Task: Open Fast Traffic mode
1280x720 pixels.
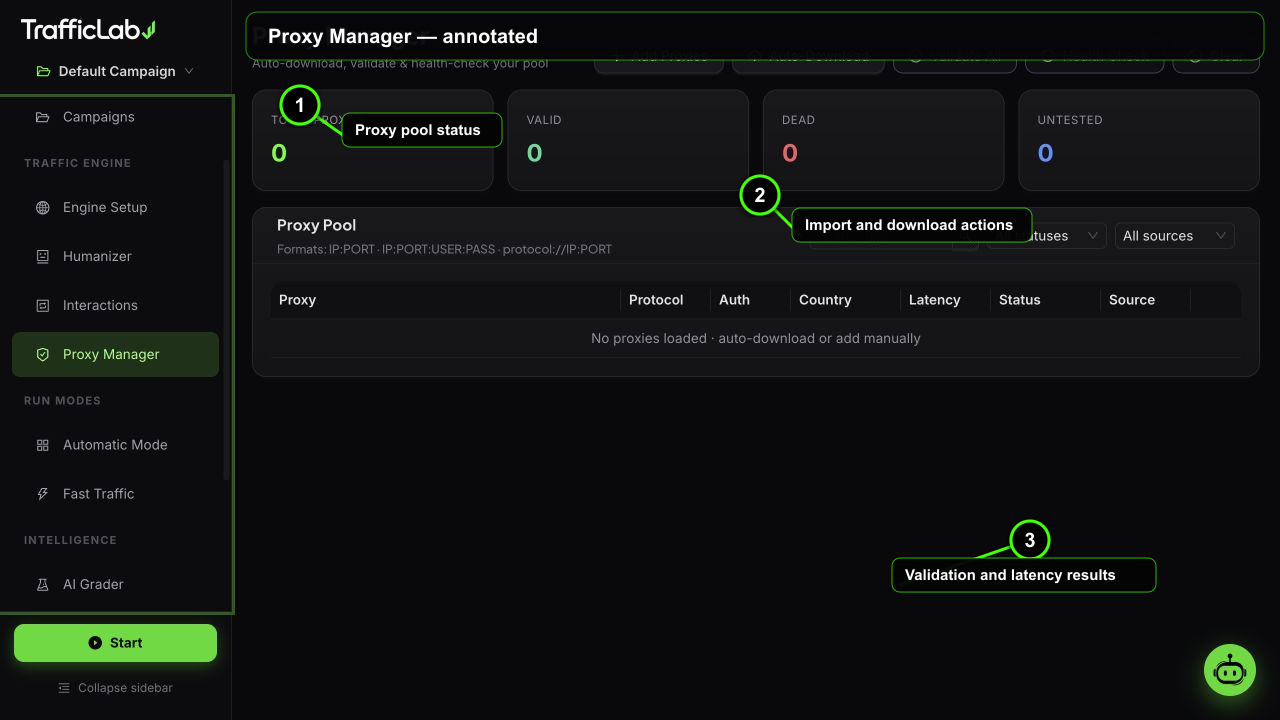Action: click(115, 494)
